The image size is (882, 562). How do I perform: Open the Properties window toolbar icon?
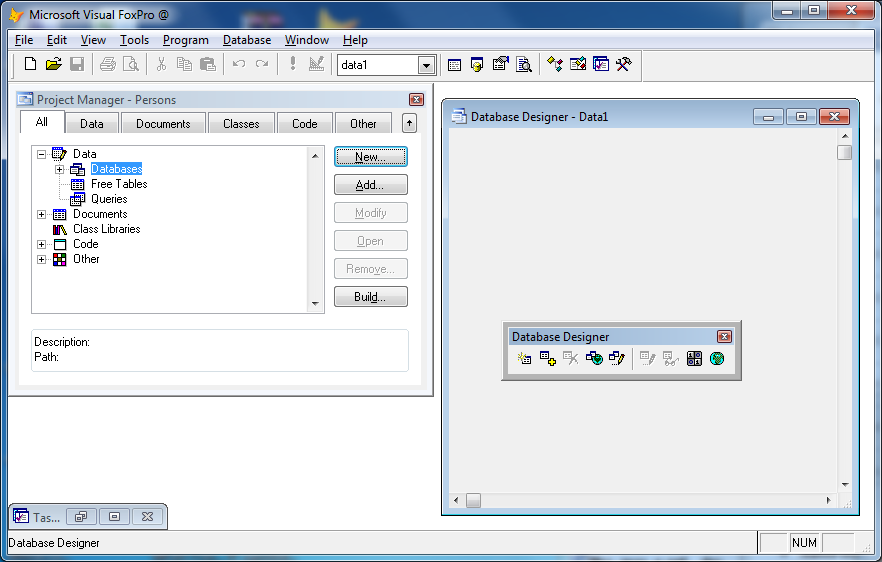coord(500,65)
